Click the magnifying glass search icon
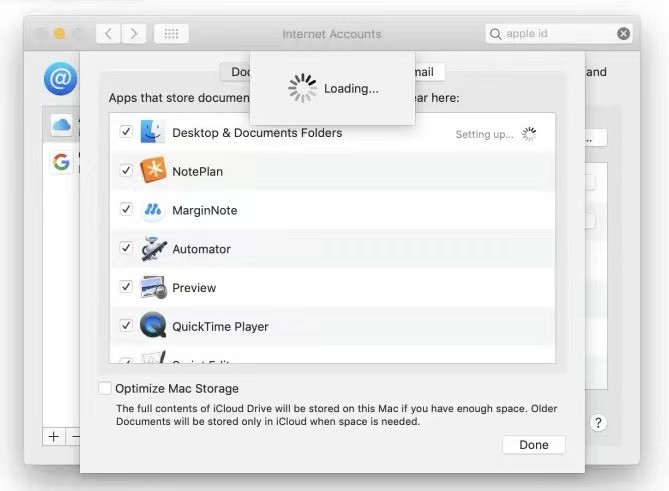This screenshot has height=491, width=669. pos(495,34)
